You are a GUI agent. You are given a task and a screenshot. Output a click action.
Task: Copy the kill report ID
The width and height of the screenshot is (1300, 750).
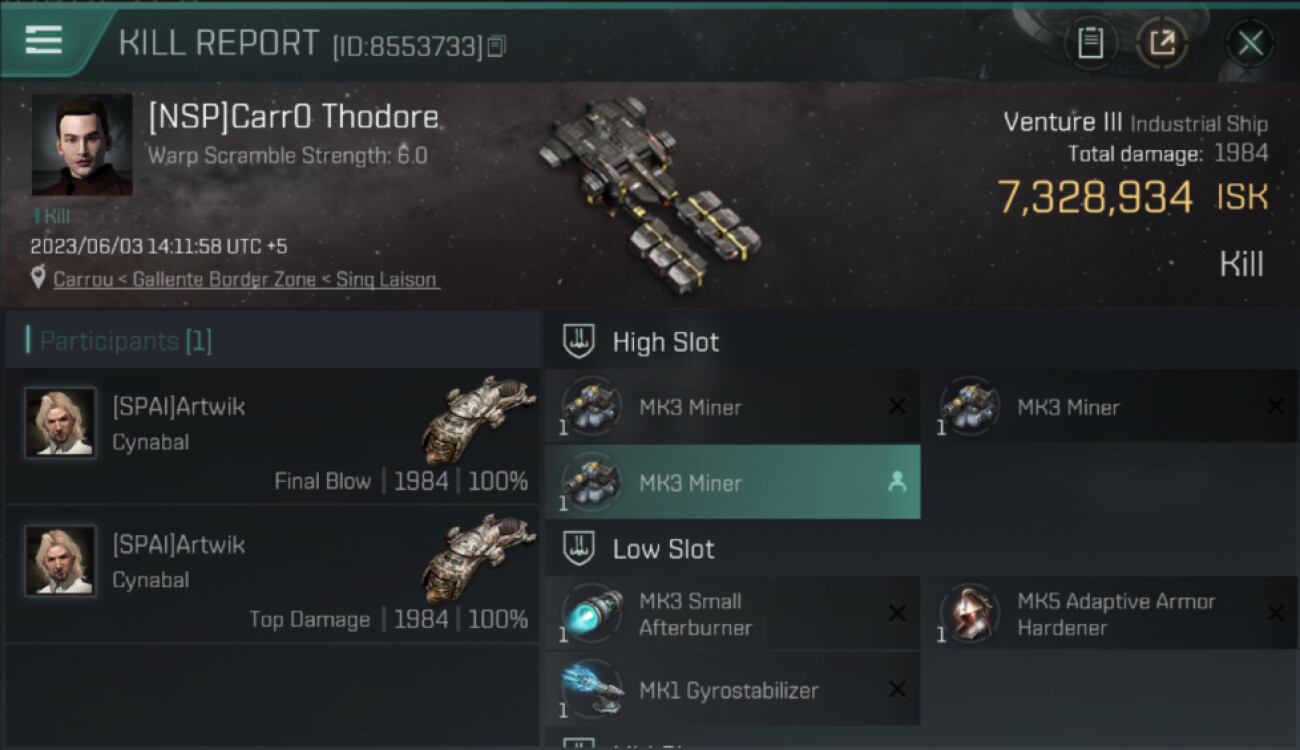[x=497, y=46]
